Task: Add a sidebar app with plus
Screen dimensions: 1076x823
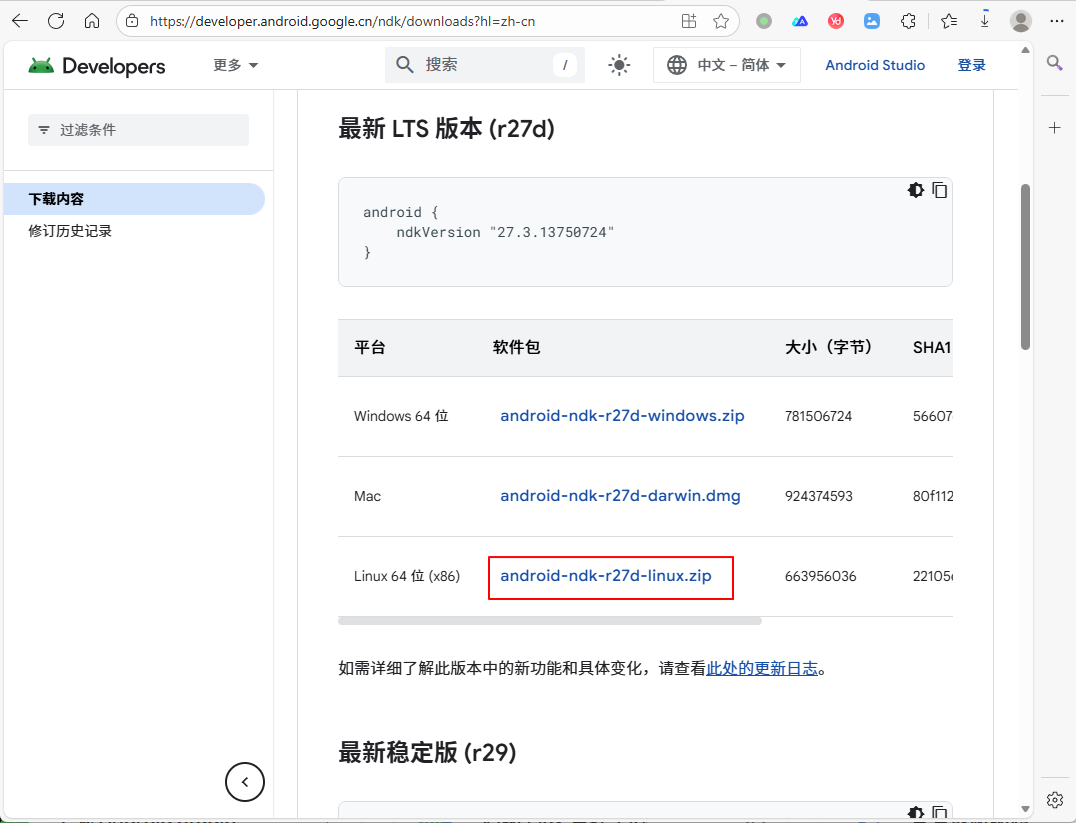Action: point(1055,128)
